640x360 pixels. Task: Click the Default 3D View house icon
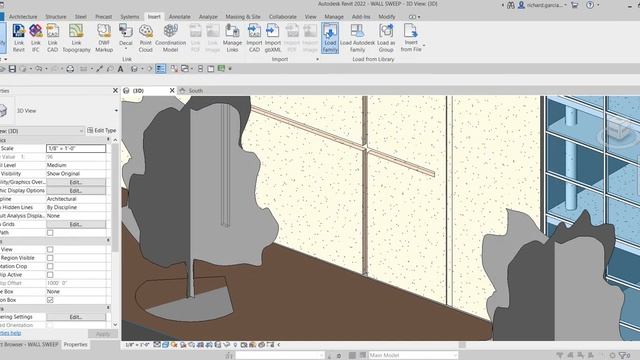pos(134,69)
